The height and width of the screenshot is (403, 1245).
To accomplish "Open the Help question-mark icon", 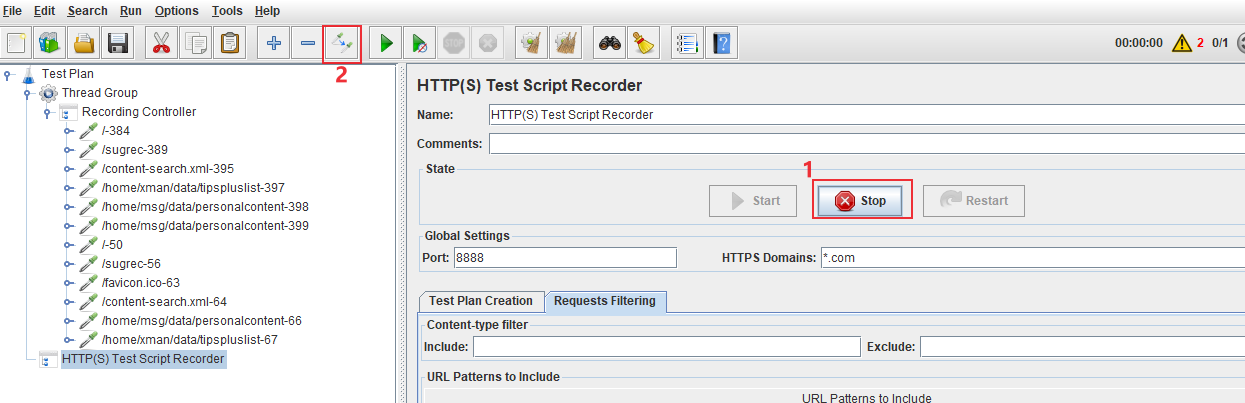I will click(x=722, y=43).
